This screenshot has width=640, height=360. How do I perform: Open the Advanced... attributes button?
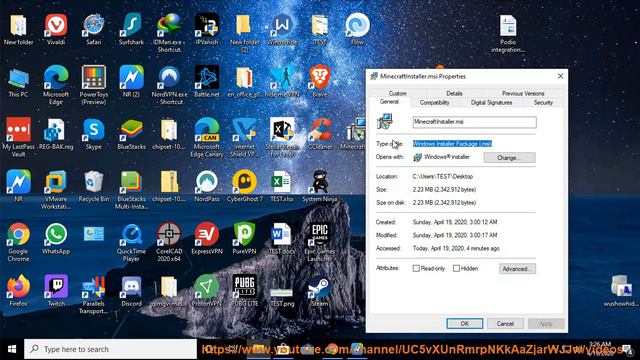517,269
